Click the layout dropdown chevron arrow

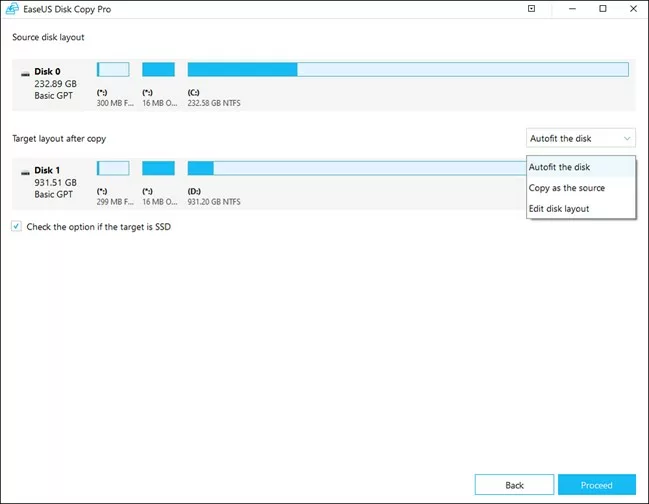[627, 139]
